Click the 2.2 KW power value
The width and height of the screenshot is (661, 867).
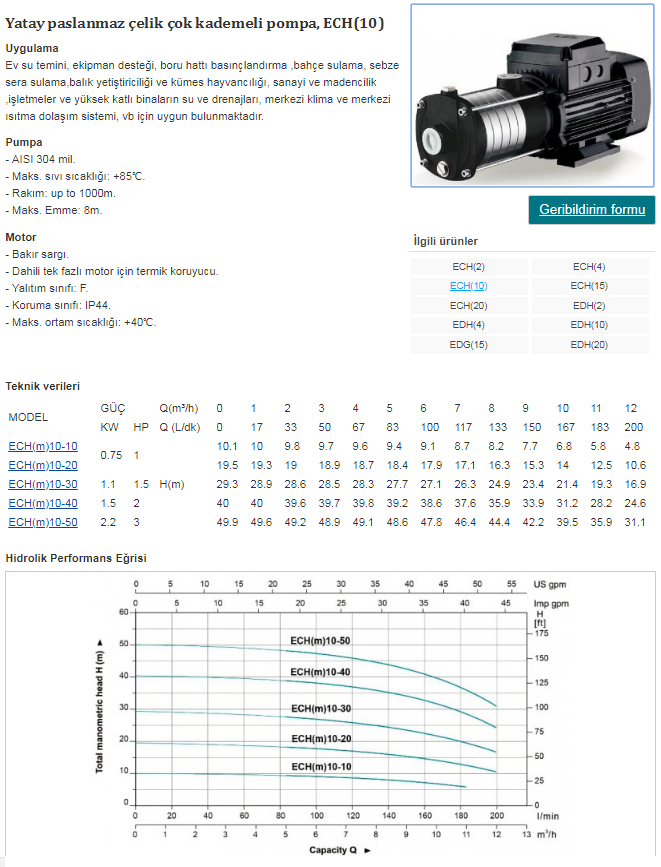point(108,523)
